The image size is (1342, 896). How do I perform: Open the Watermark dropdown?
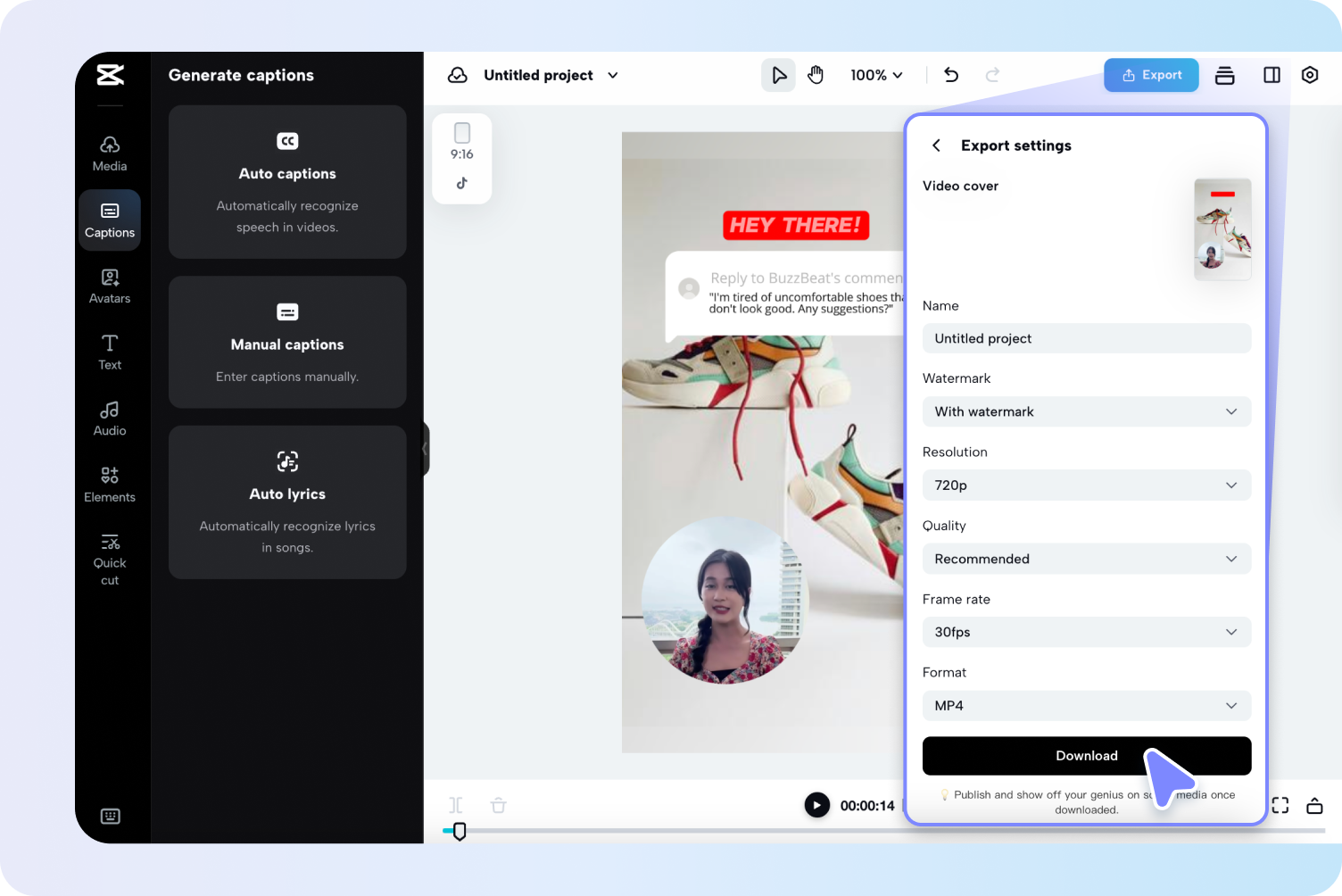pyautogui.click(x=1086, y=411)
